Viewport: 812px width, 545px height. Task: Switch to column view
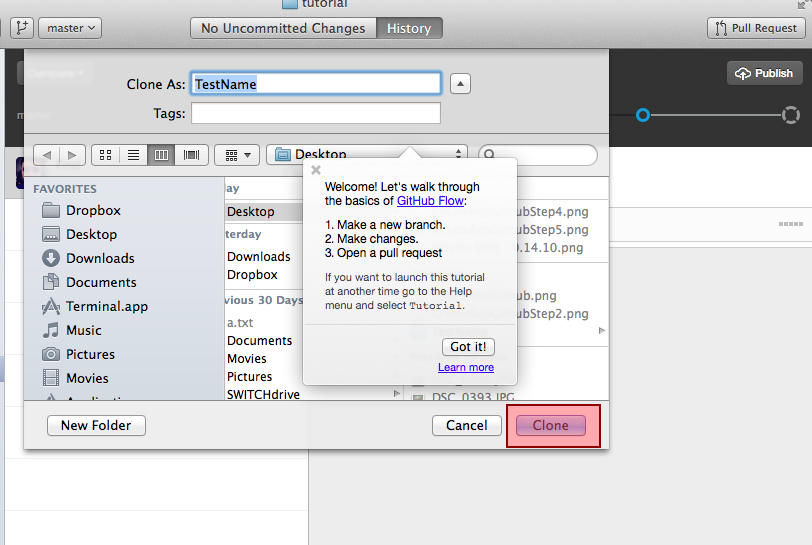(x=161, y=154)
